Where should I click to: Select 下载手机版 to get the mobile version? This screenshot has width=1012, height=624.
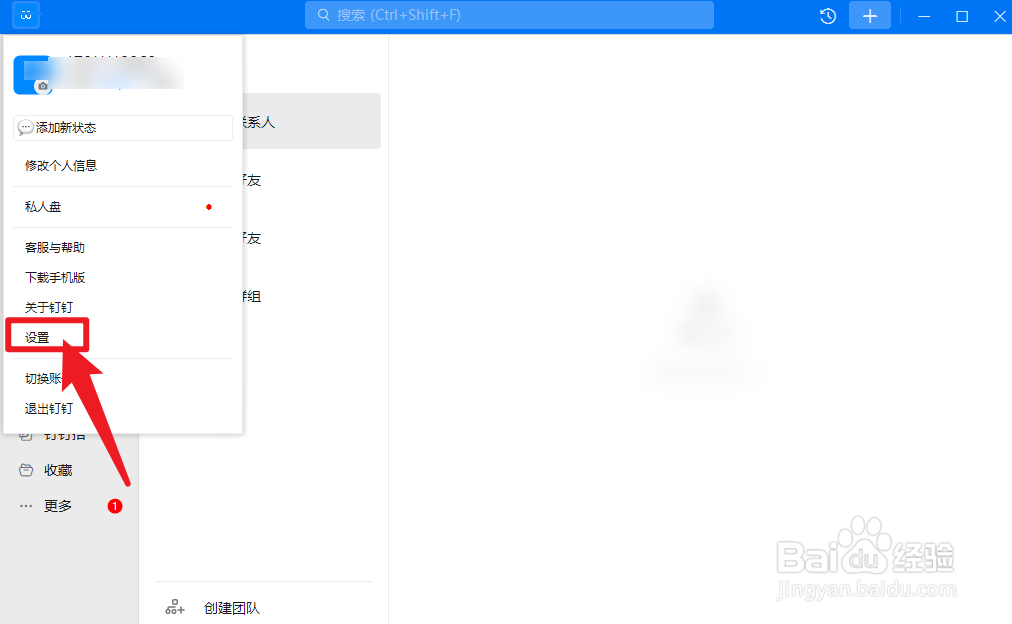point(56,277)
